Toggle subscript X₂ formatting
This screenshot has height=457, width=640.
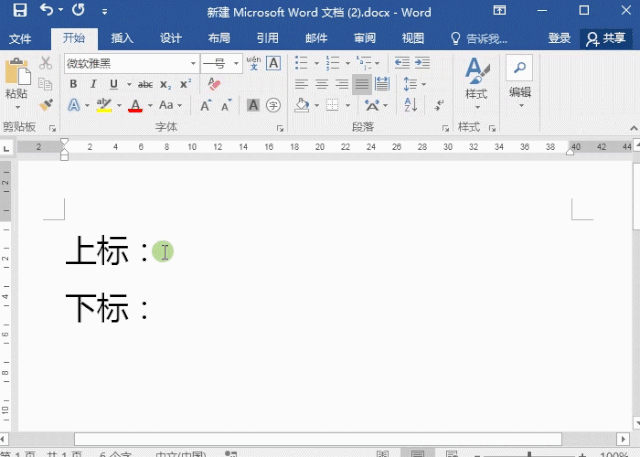click(x=165, y=84)
